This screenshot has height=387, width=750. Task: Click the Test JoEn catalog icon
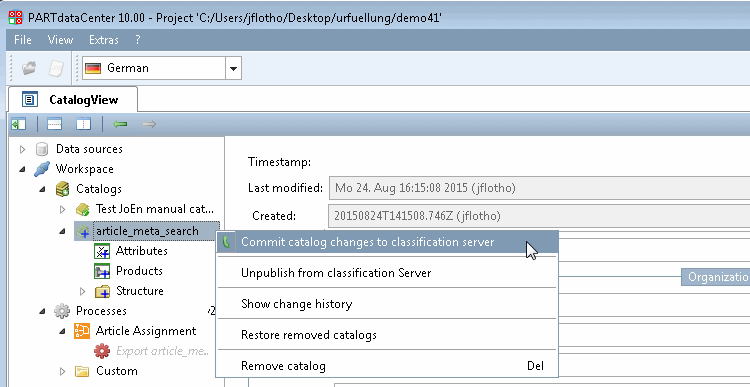point(82,210)
